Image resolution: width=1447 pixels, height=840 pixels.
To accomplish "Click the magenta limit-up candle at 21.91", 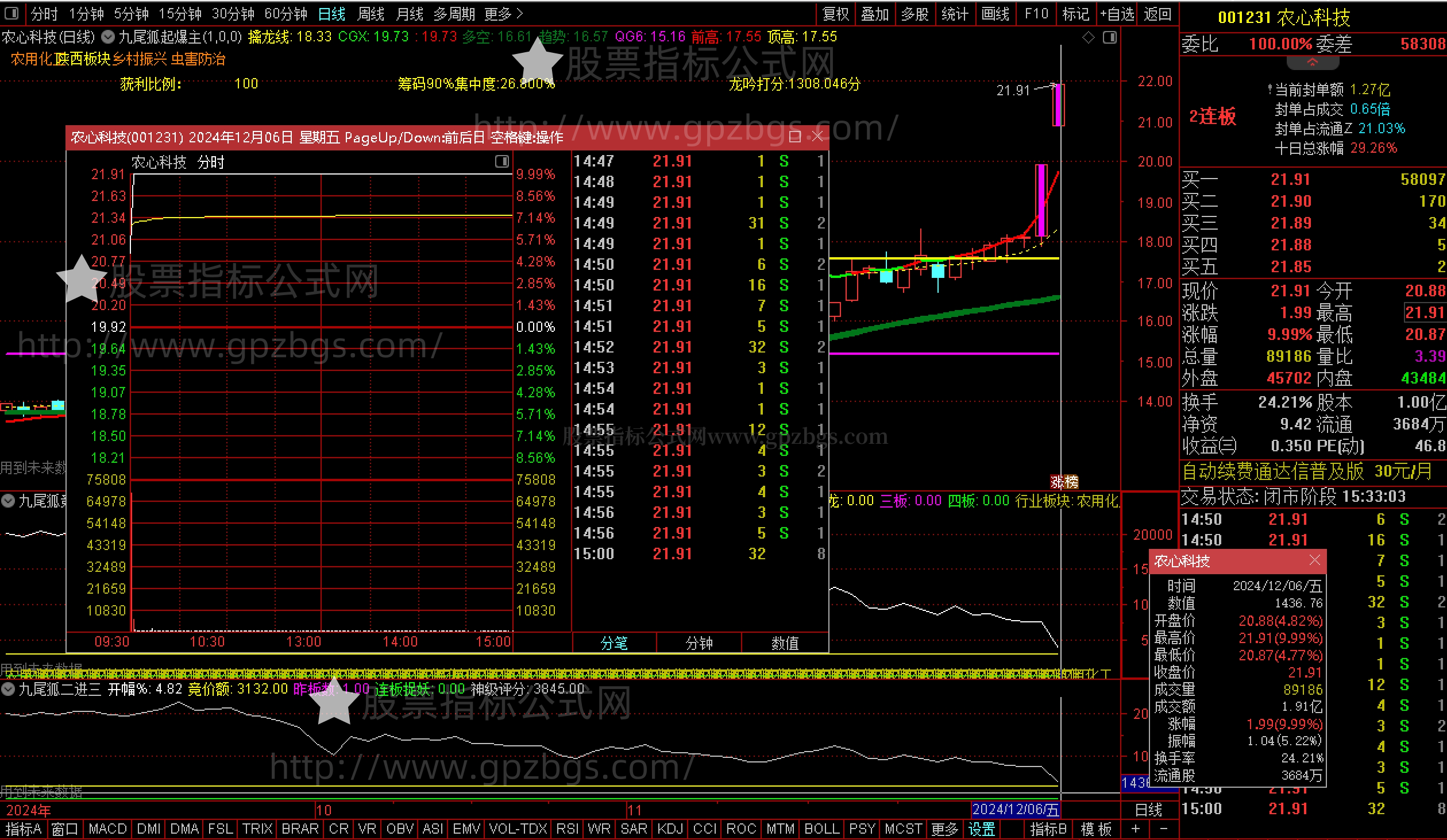I will 1058,105.
